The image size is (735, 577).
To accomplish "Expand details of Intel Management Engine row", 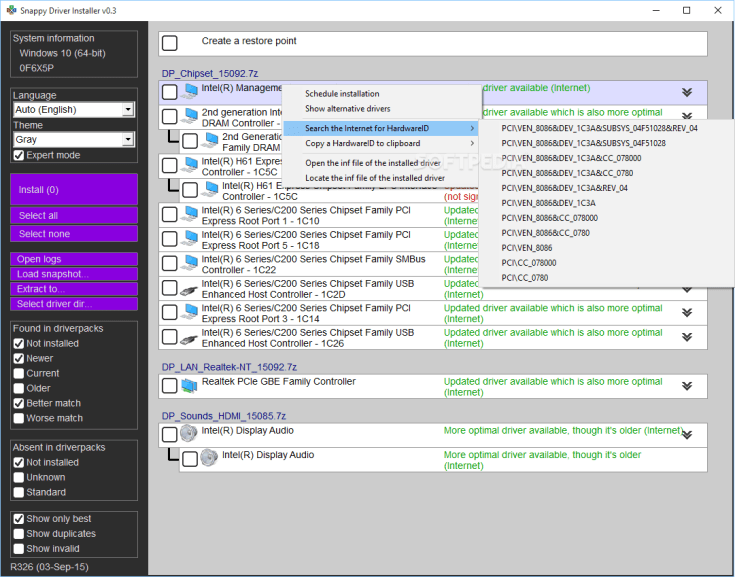I will pyautogui.click(x=687, y=92).
